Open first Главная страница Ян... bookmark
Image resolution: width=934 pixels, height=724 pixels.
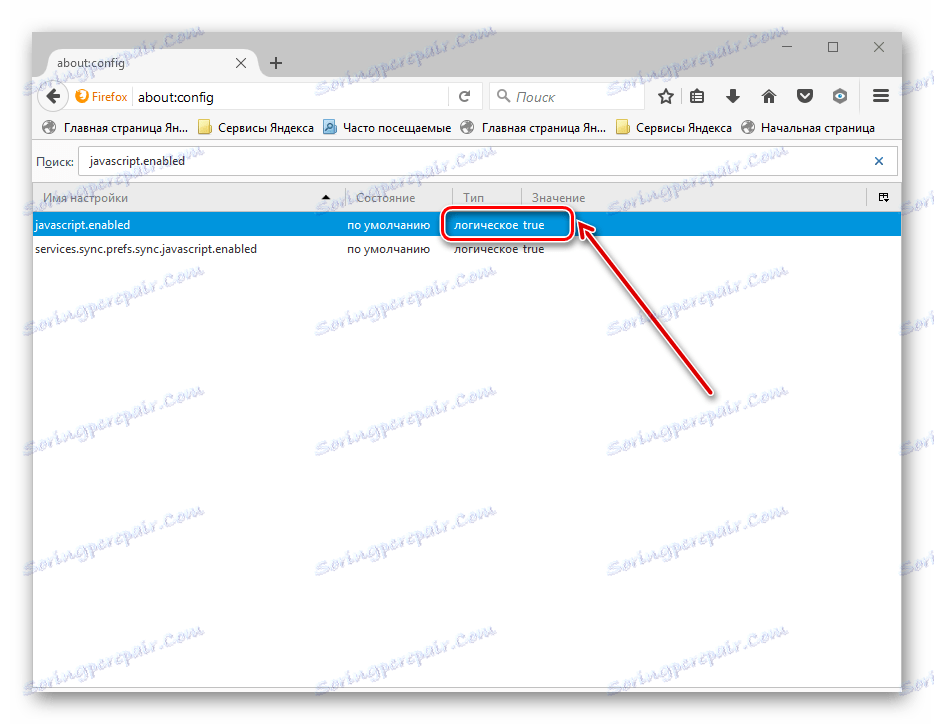click(115, 128)
